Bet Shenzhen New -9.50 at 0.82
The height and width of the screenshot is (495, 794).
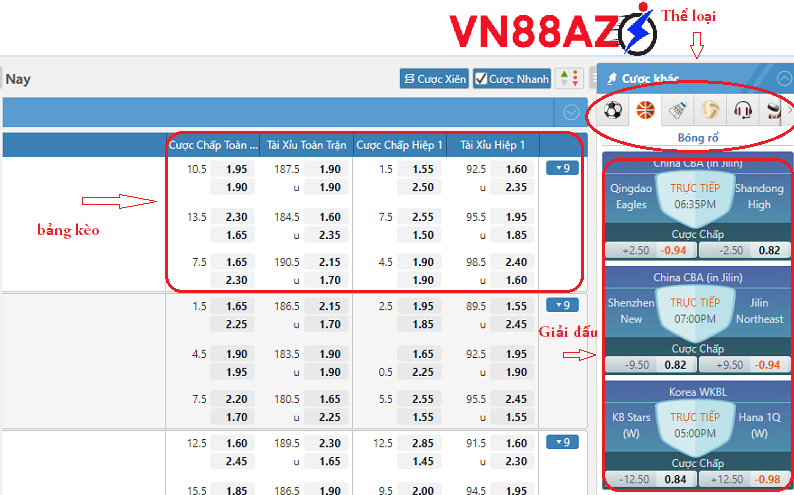[651, 365]
